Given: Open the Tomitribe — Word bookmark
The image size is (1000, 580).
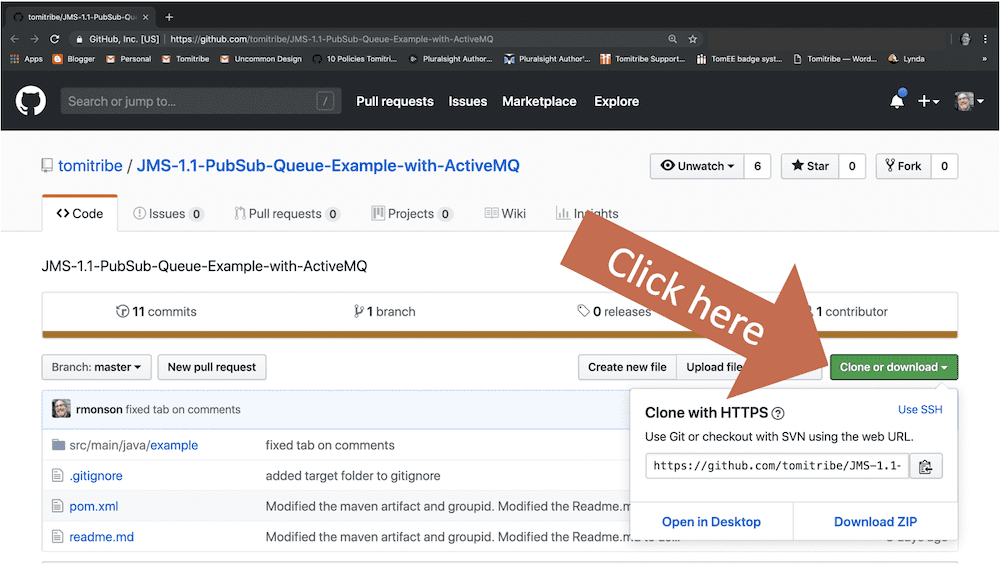Looking at the screenshot, I should (835, 59).
